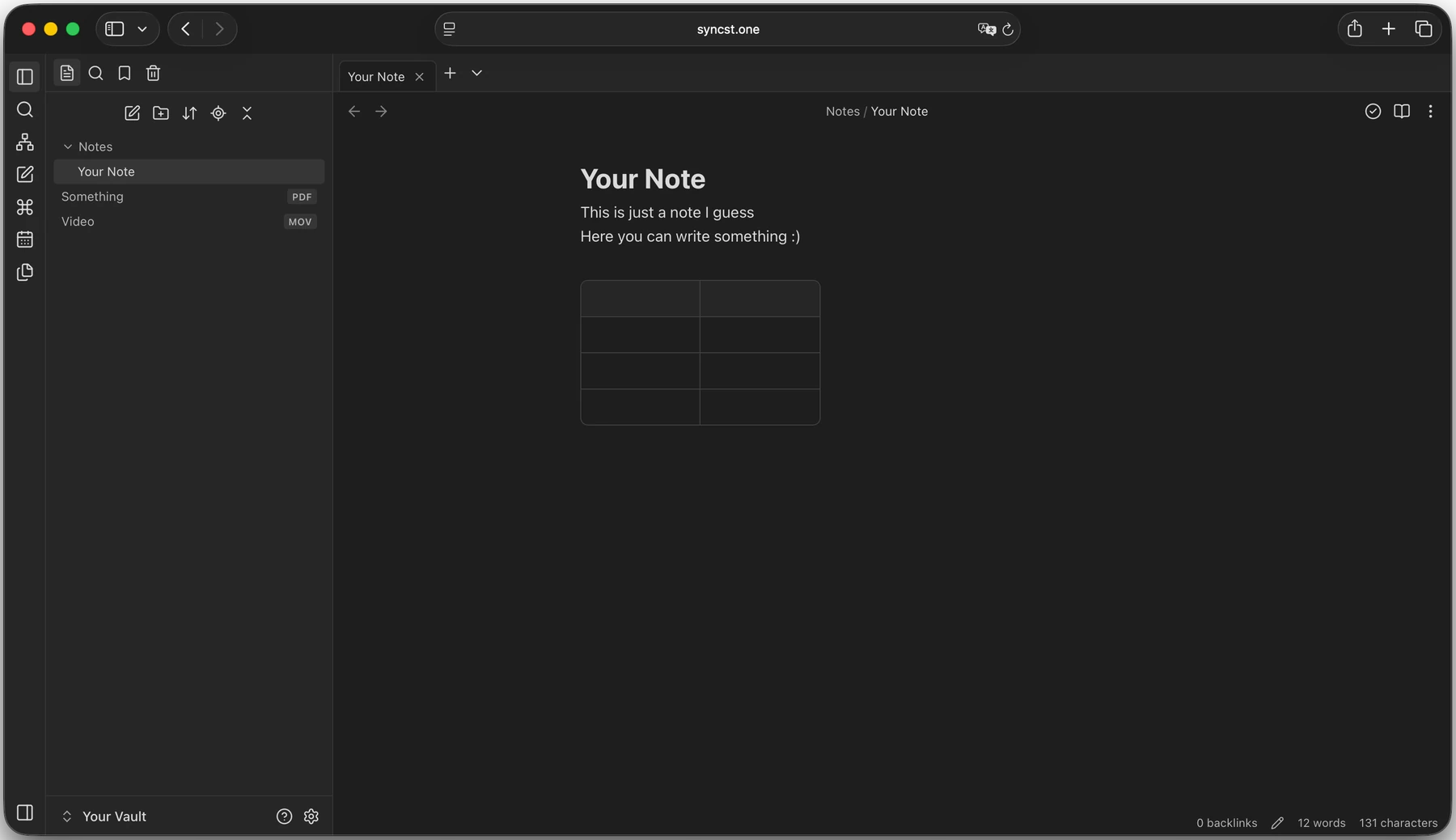
Task: Toggle reading view book icon
Action: pos(1402,112)
